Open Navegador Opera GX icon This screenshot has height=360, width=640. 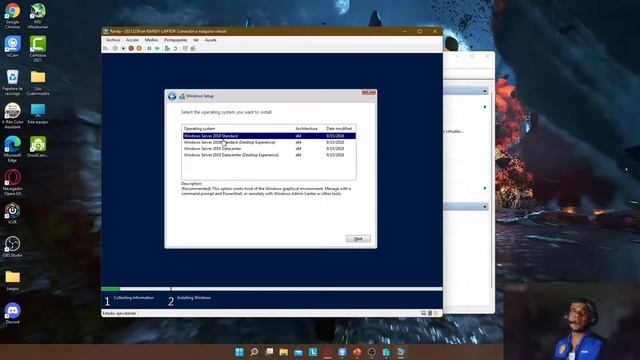point(12,182)
